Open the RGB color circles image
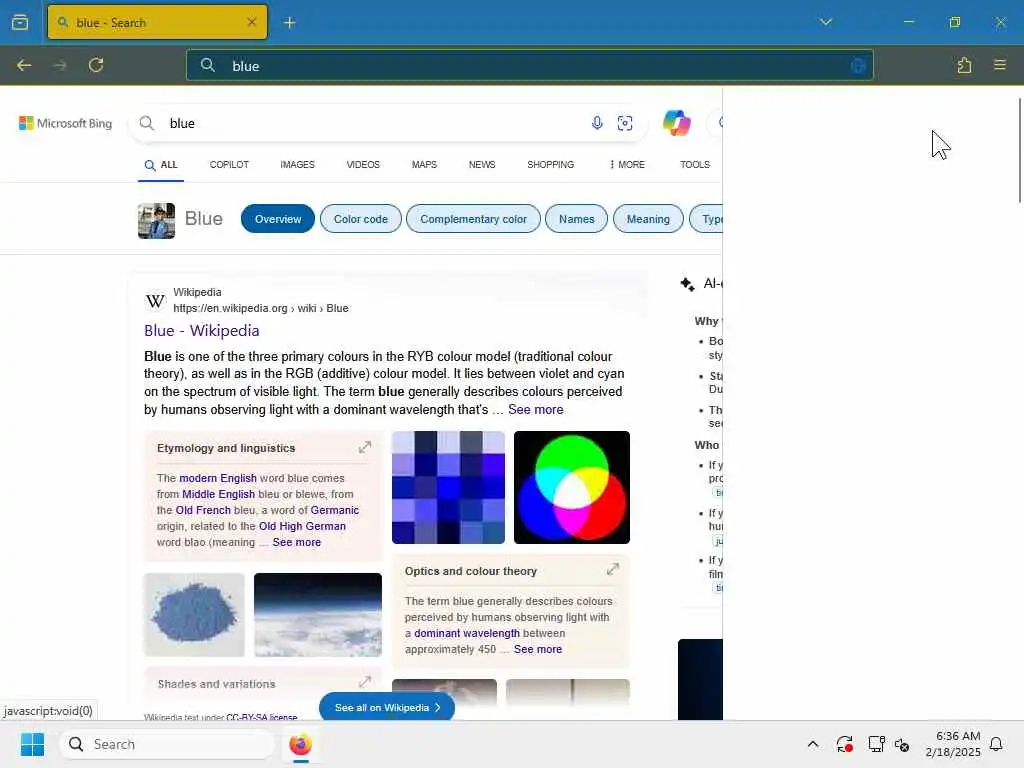This screenshot has width=1024, height=768. tap(571, 487)
